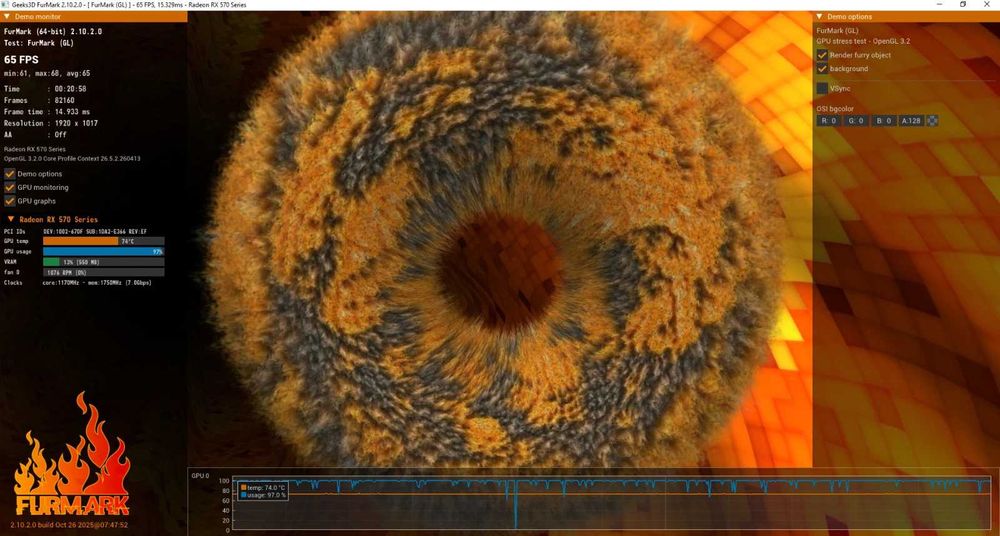Click the Test: FurMark (GL) text
The image size is (1000, 536).
click(39, 43)
